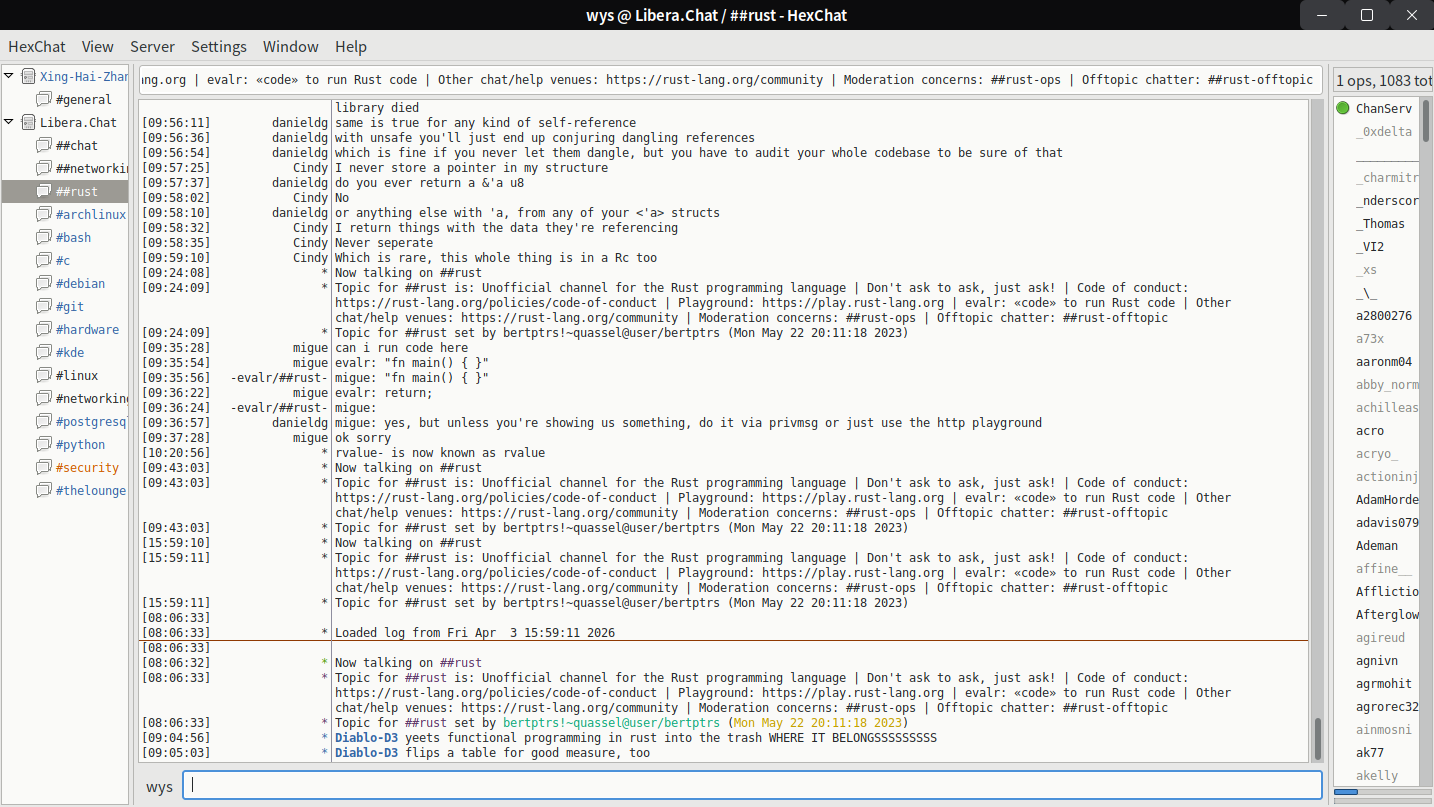Click the channel icon beside #debian

pos(44,283)
